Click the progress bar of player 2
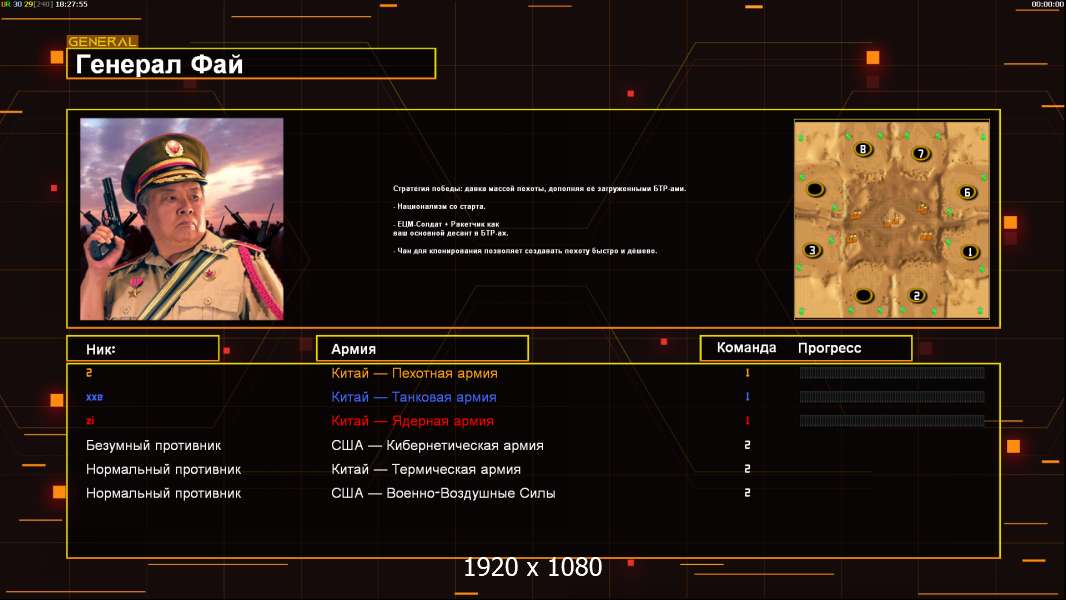Image resolution: width=1066 pixels, height=600 pixels. tap(892, 372)
